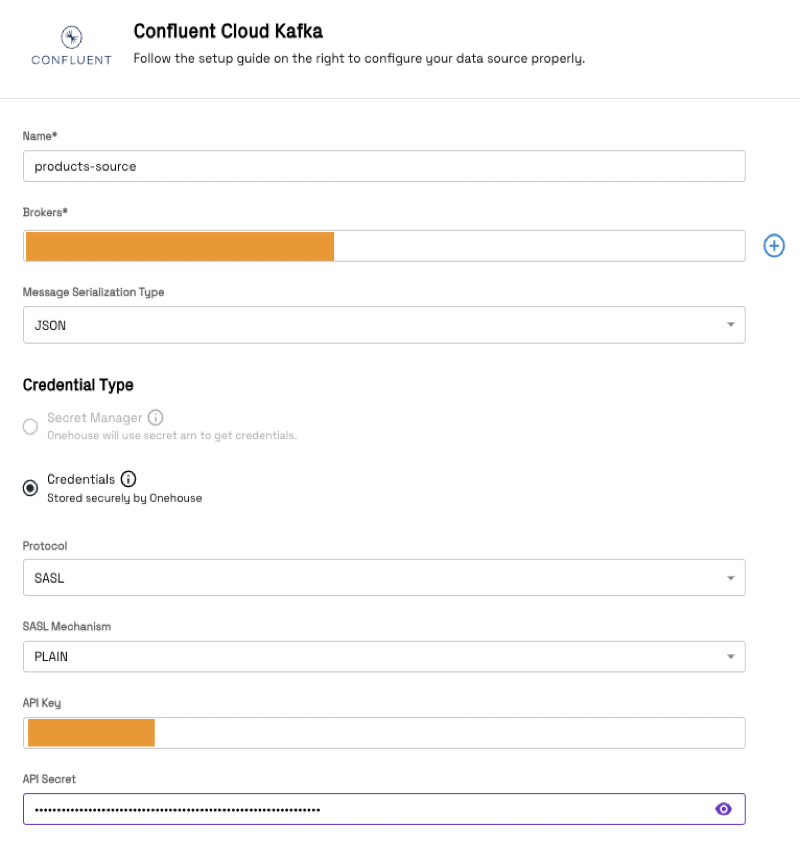Click the 'Follow the setup guide' description text
800x850 pixels.
tap(359, 59)
